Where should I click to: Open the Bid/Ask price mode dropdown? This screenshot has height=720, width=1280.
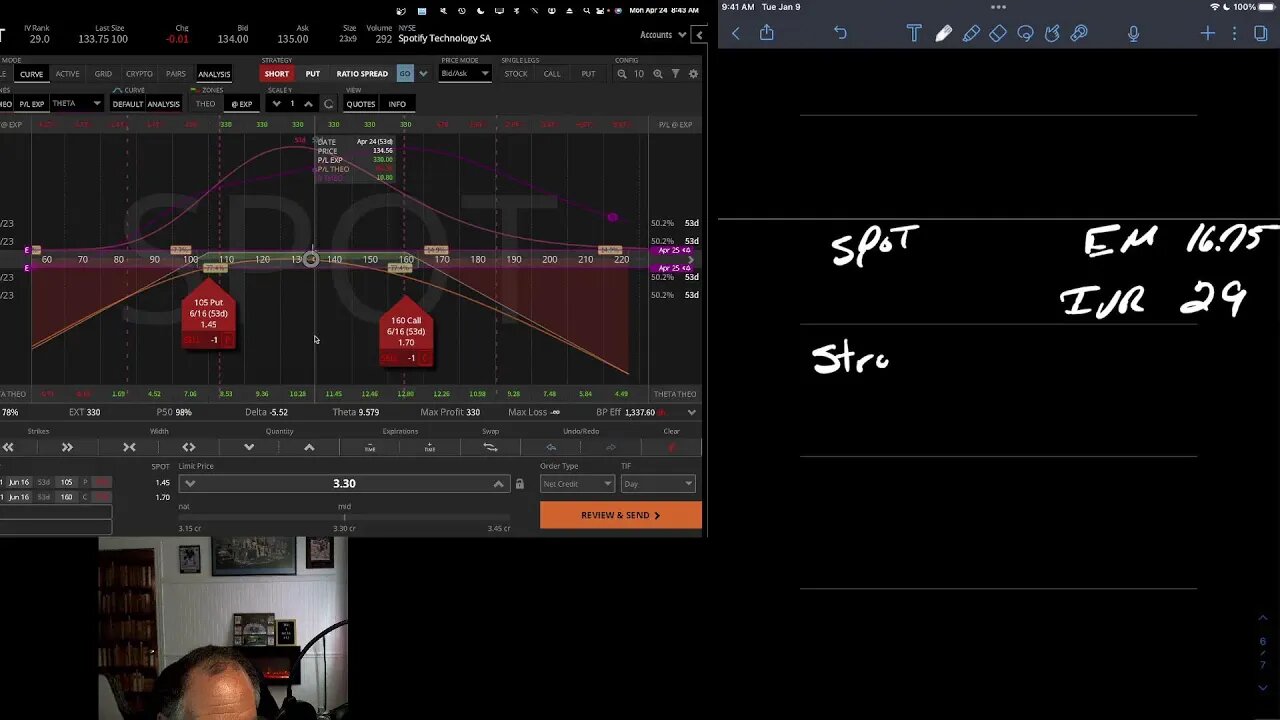click(465, 74)
